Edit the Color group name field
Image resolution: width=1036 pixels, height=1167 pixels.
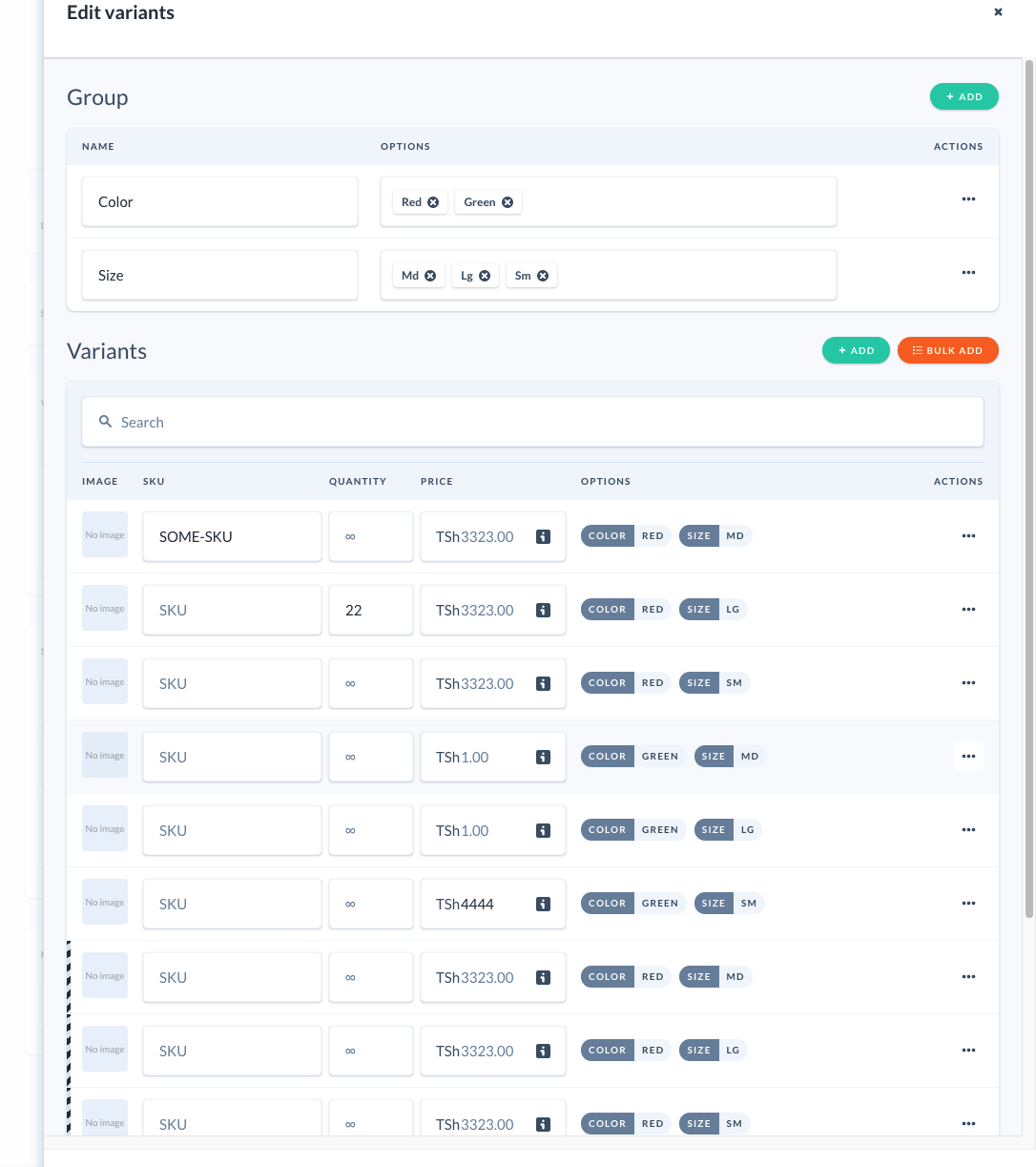pyautogui.click(x=219, y=201)
